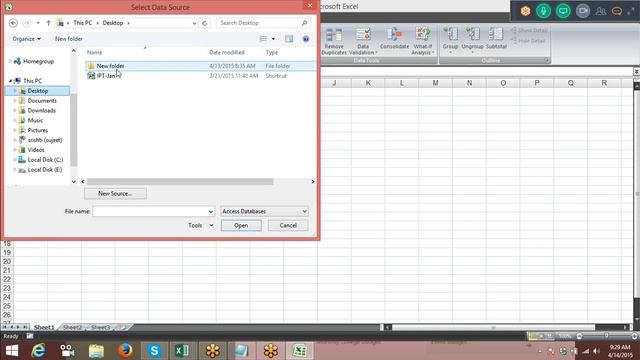Open the Organize dropdown menu
640x360 pixels.
pyautogui.click(x=27, y=39)
